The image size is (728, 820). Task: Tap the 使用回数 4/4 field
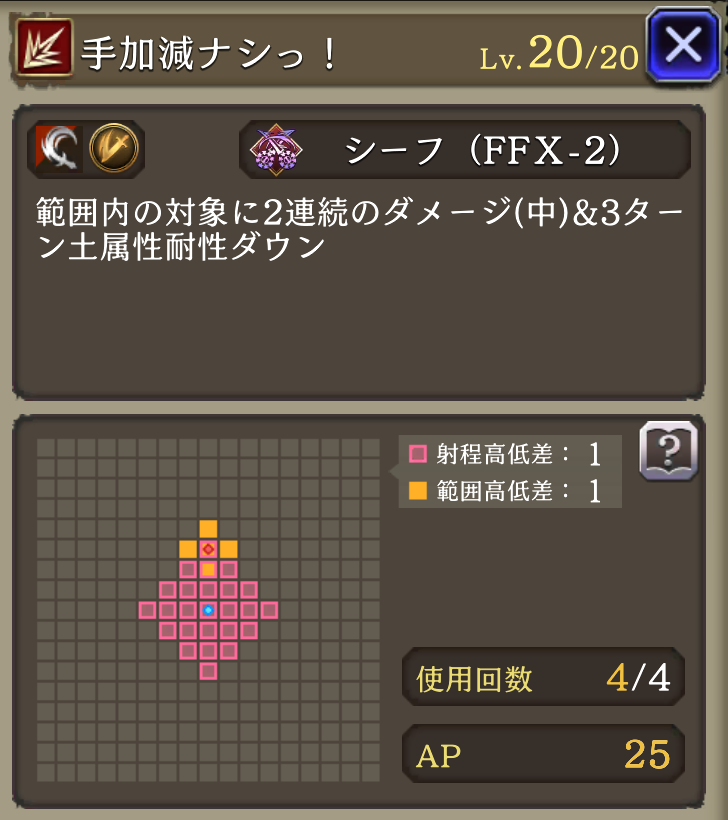click(543, 677)
